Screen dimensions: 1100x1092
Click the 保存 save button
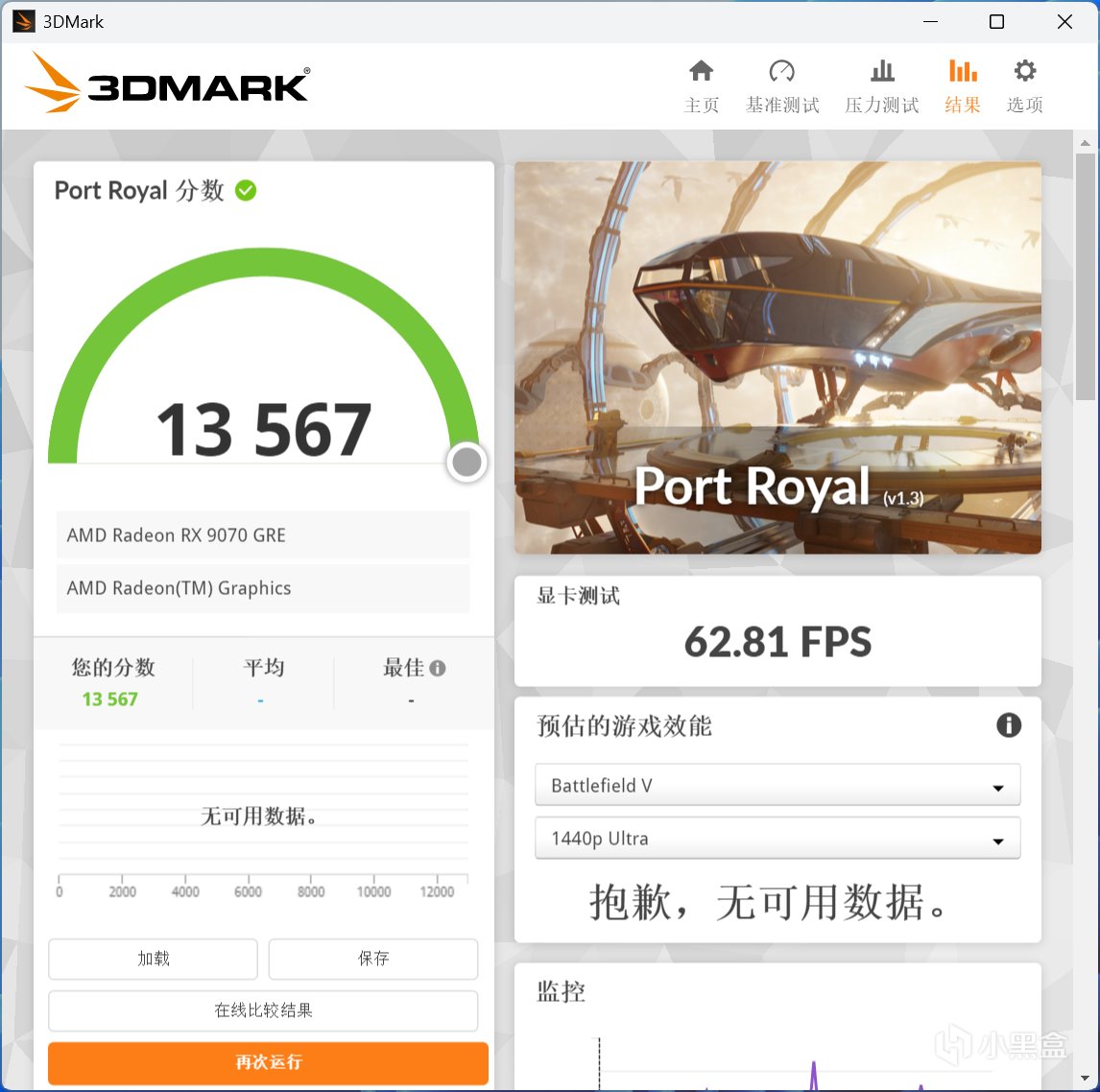[x=373, y=958]
